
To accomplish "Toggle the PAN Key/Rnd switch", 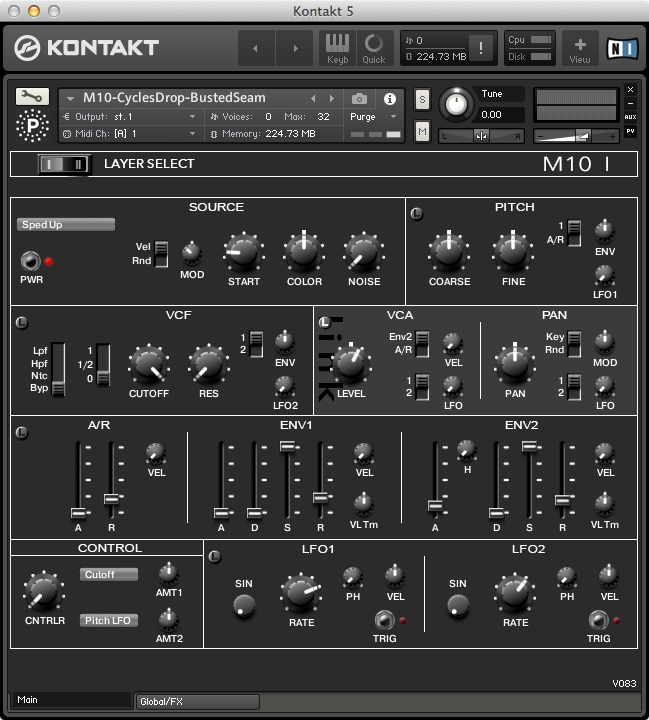I will tap(574, 344).
